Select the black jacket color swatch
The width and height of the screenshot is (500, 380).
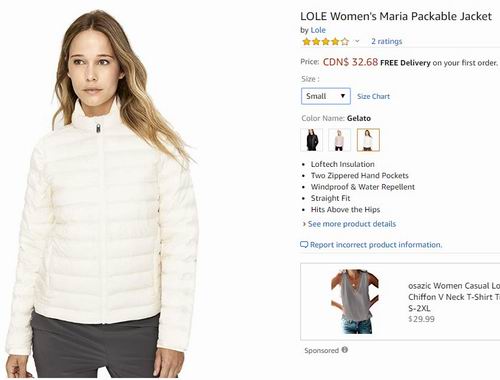coord(312,140)
